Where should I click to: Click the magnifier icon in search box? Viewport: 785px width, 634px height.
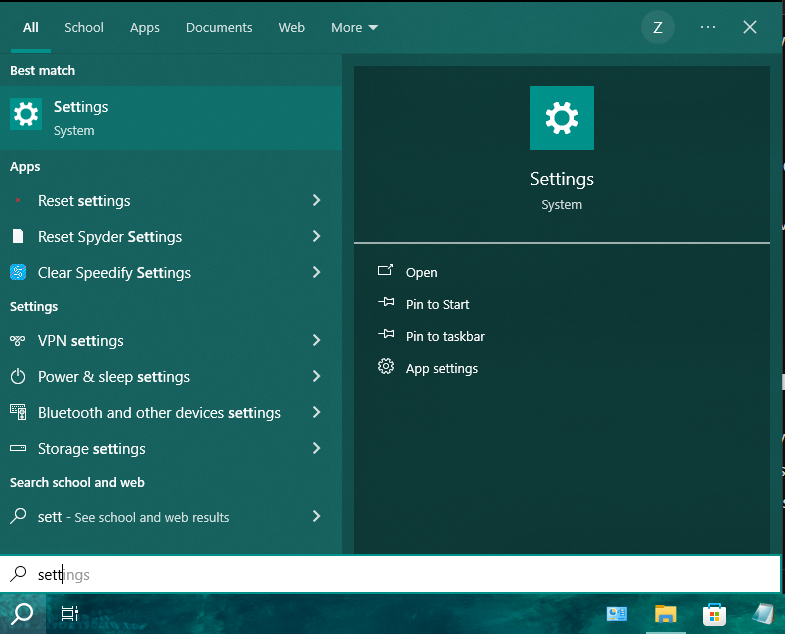19,573
